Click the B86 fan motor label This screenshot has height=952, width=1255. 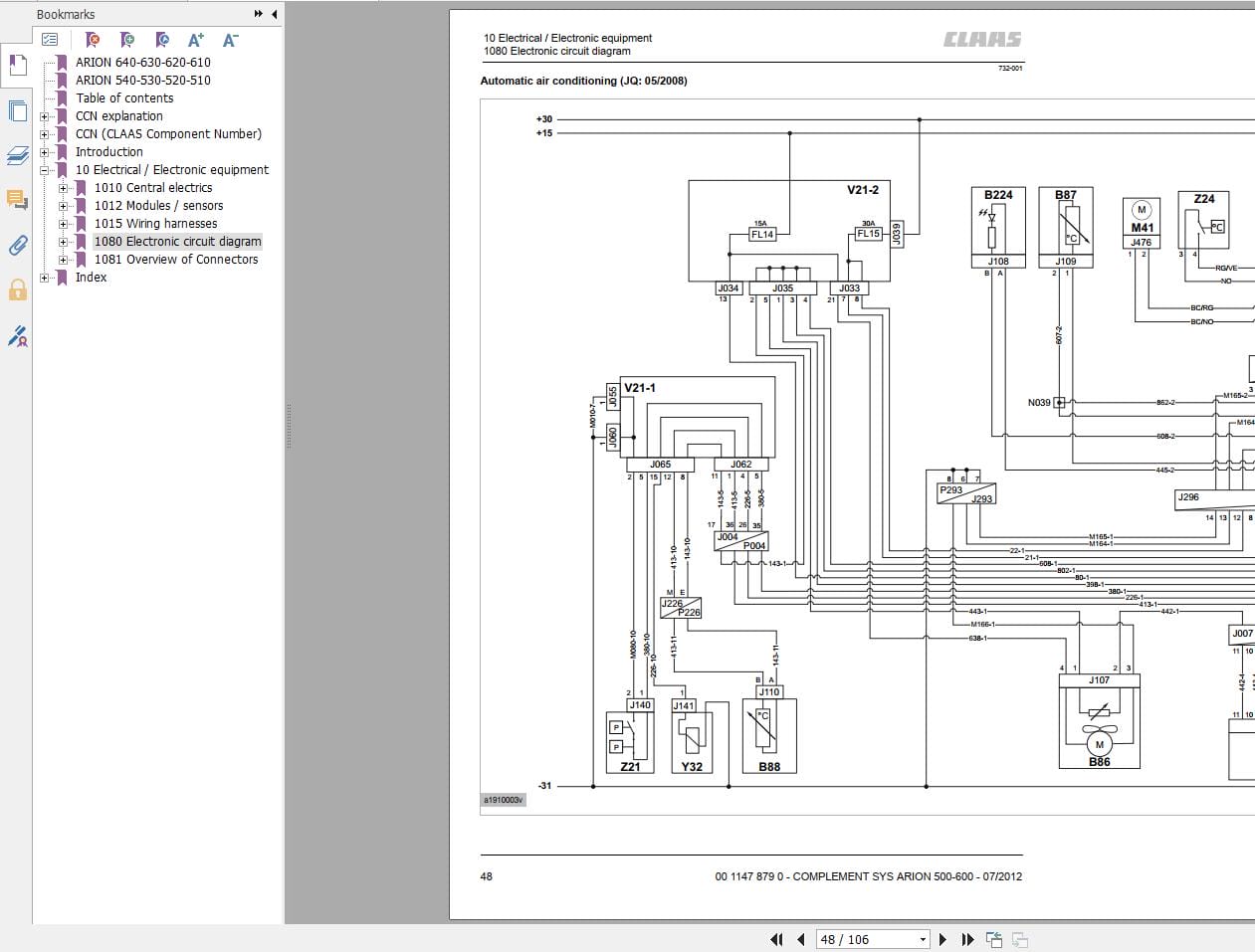pos(1099,762)
